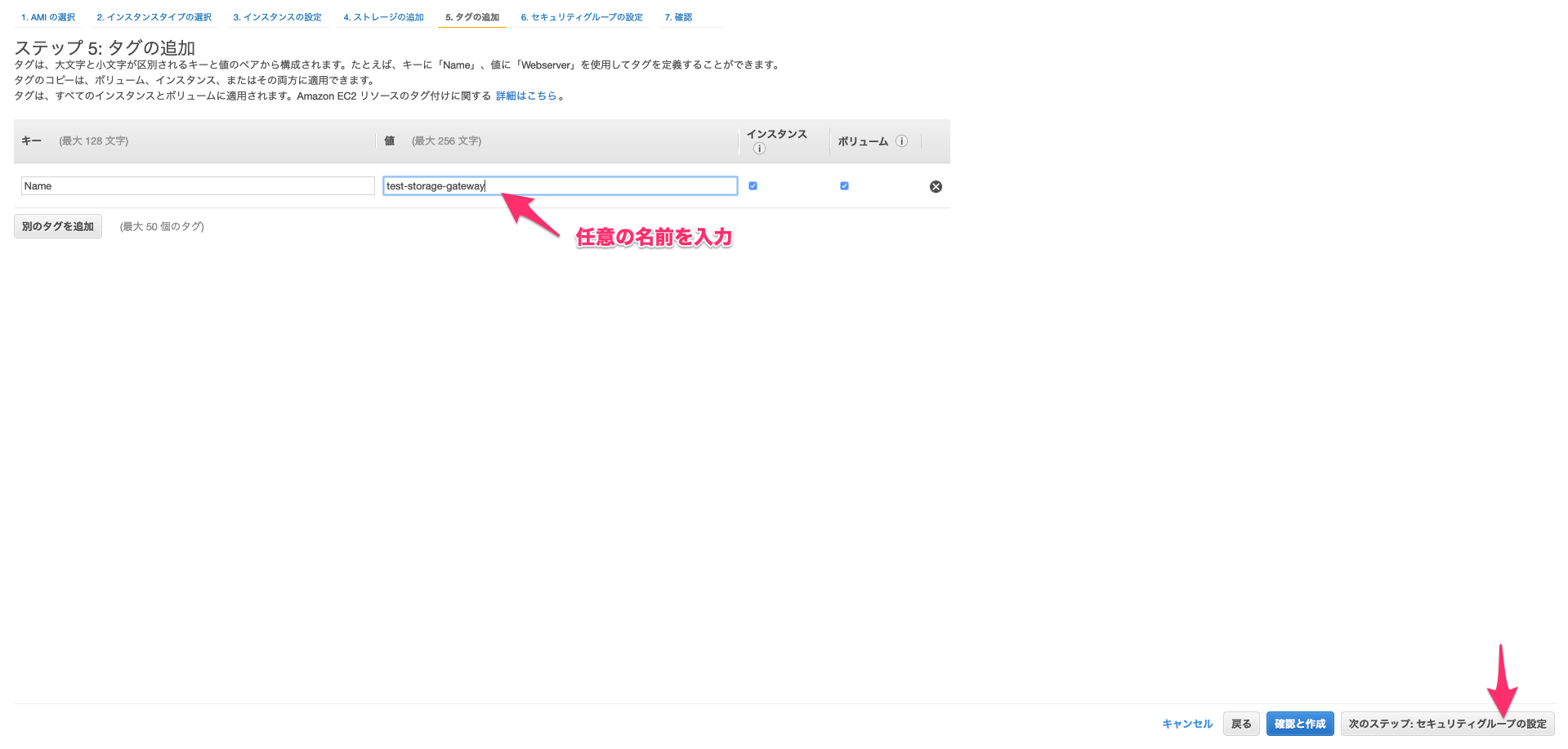Open the 詳細はこちら link about EC2 tagging
The image size is (1568, 749).
(x=526, y=96)
